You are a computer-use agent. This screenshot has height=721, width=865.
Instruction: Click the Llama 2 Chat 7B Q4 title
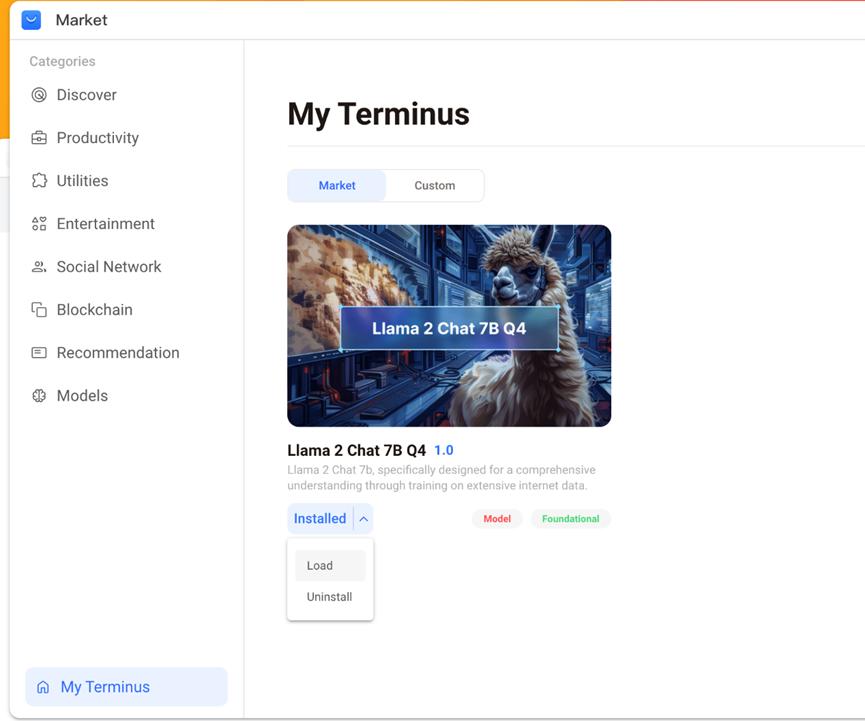(x=356, y=450)
